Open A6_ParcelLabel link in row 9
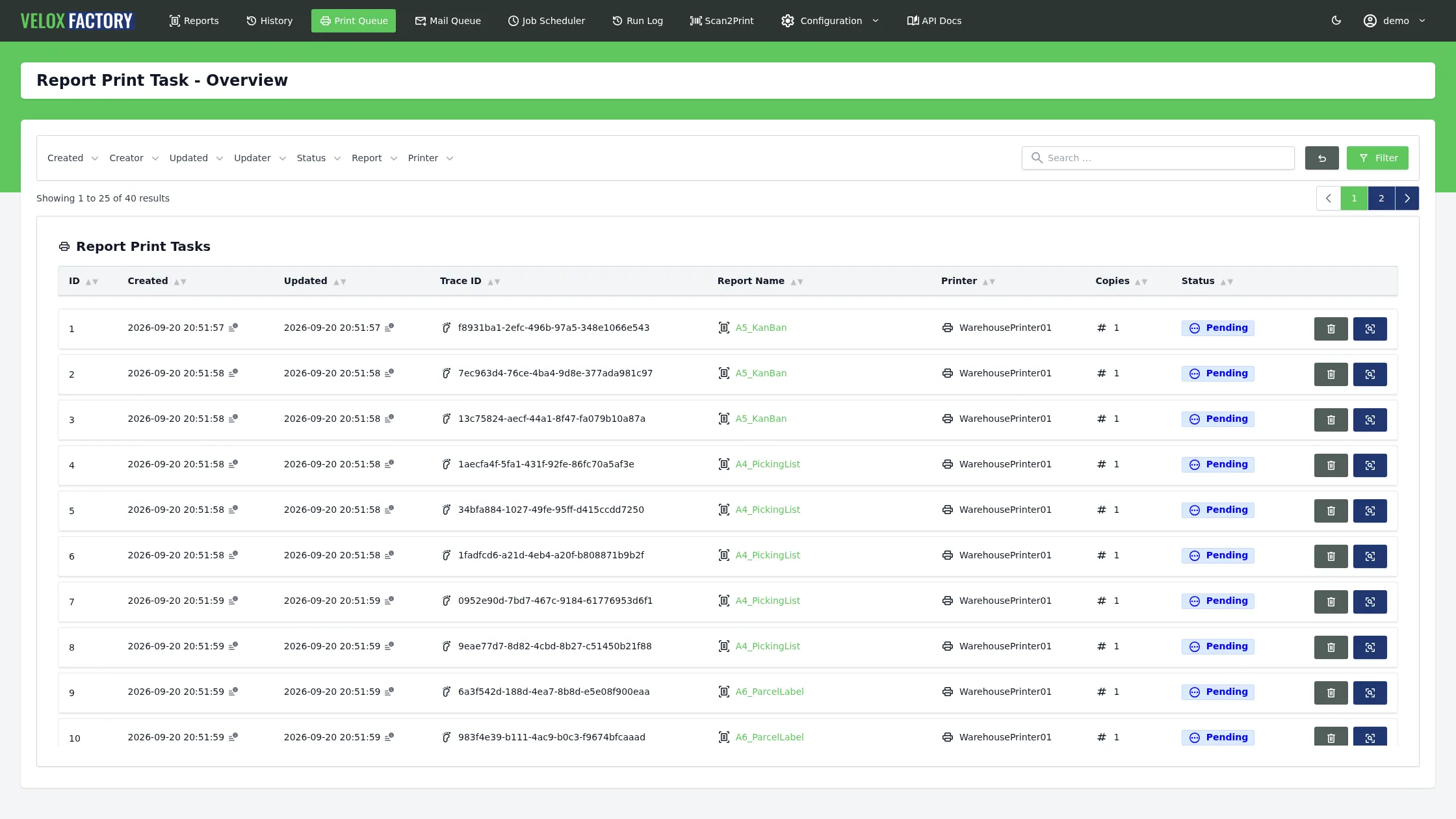 pyautogui.click(x=770, y=692)
